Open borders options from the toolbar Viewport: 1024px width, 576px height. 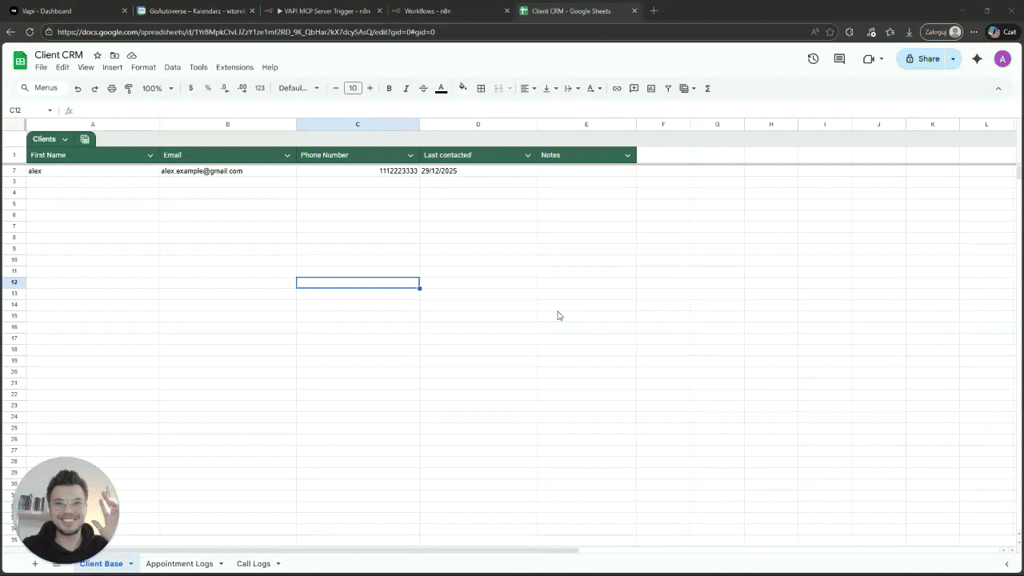(481, 88)
